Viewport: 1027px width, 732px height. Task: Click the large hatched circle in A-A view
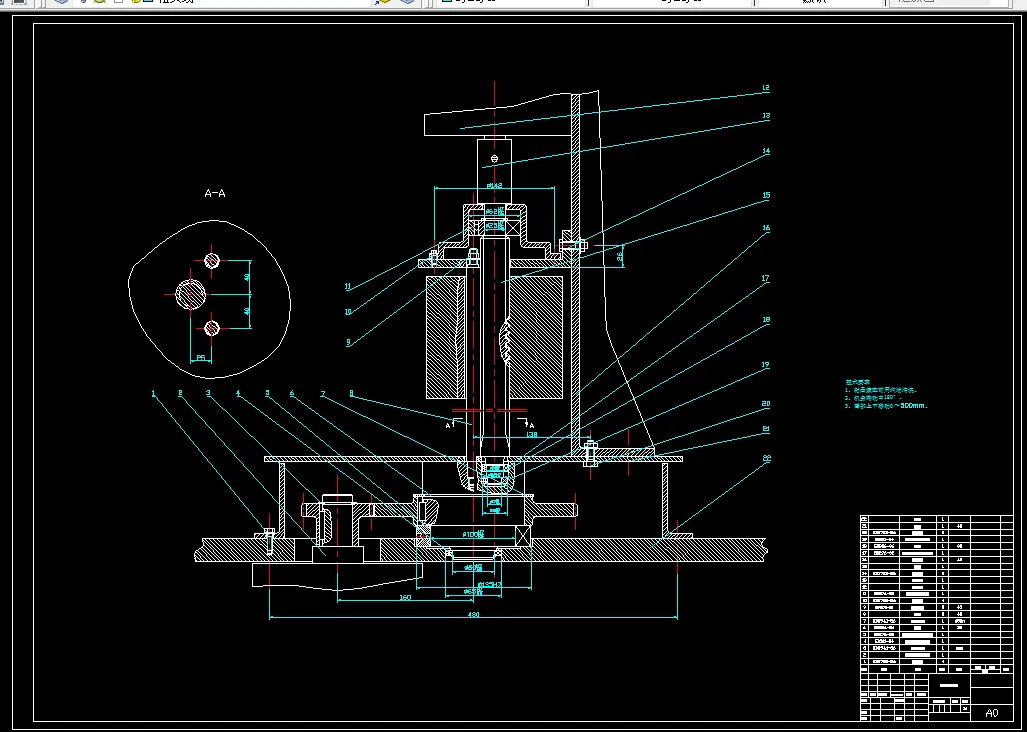[x=190, y=294]
